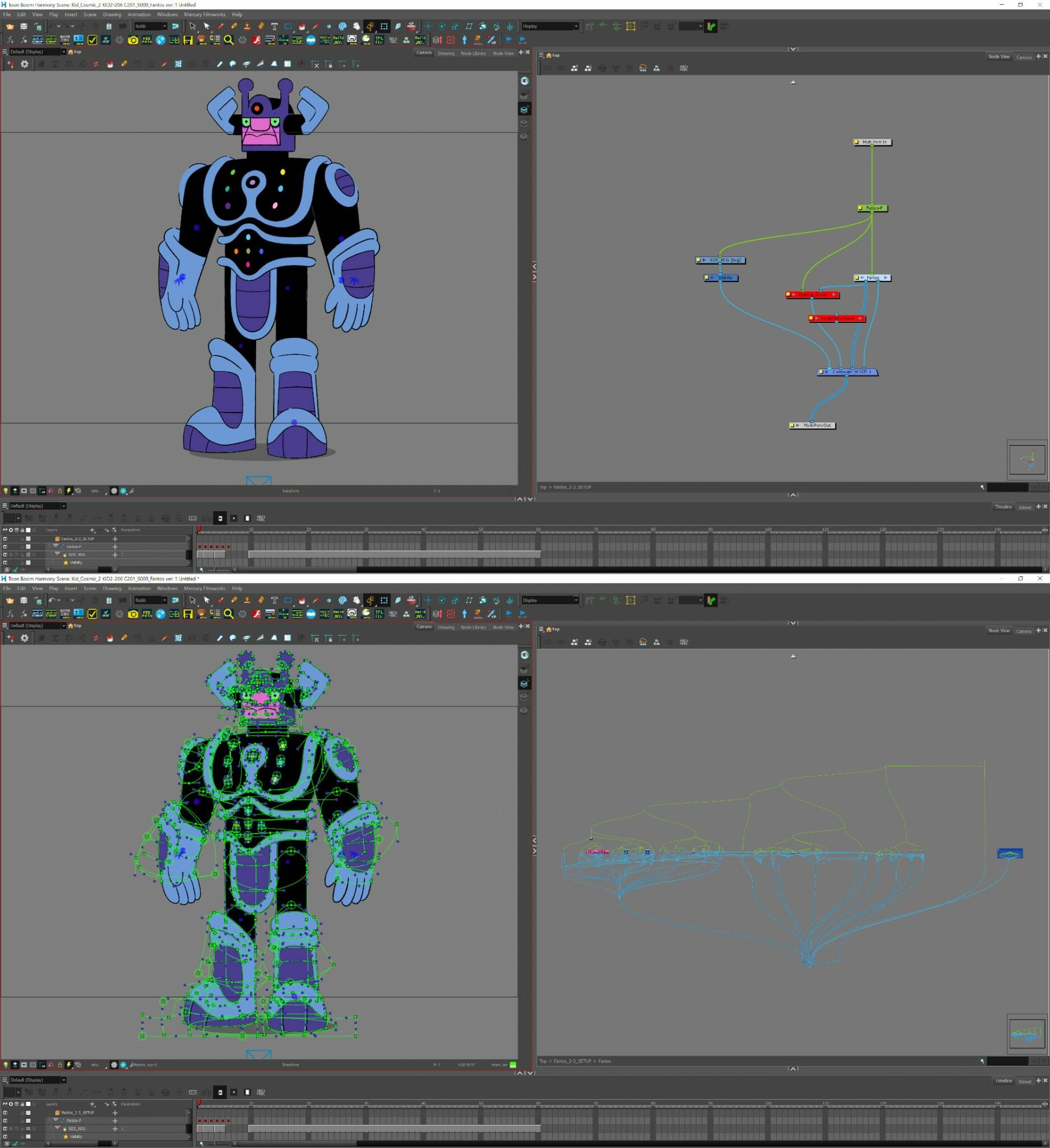Screen dimensions: 1050x1148
Task: Switch to the Node Library tab
Action: click(x=473, y=53)
